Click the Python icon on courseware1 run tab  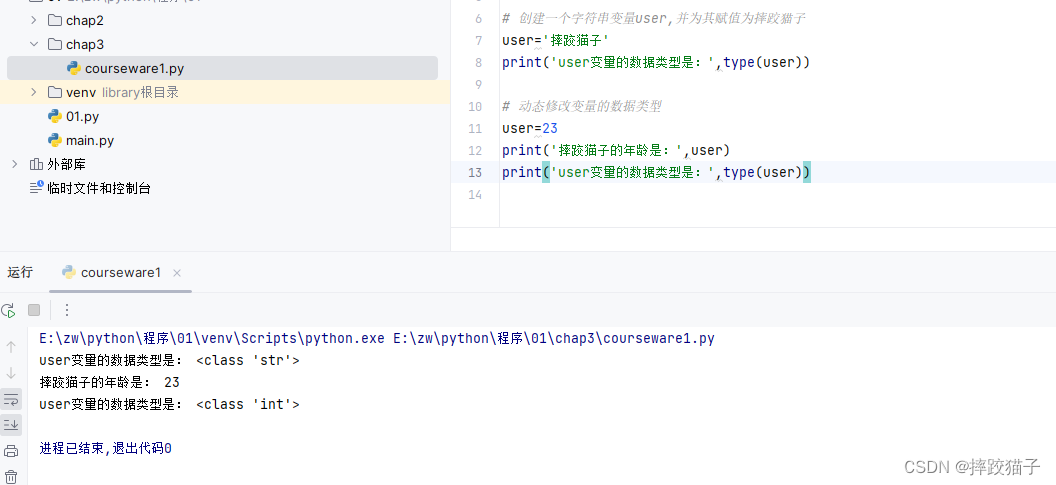[68, 272]
